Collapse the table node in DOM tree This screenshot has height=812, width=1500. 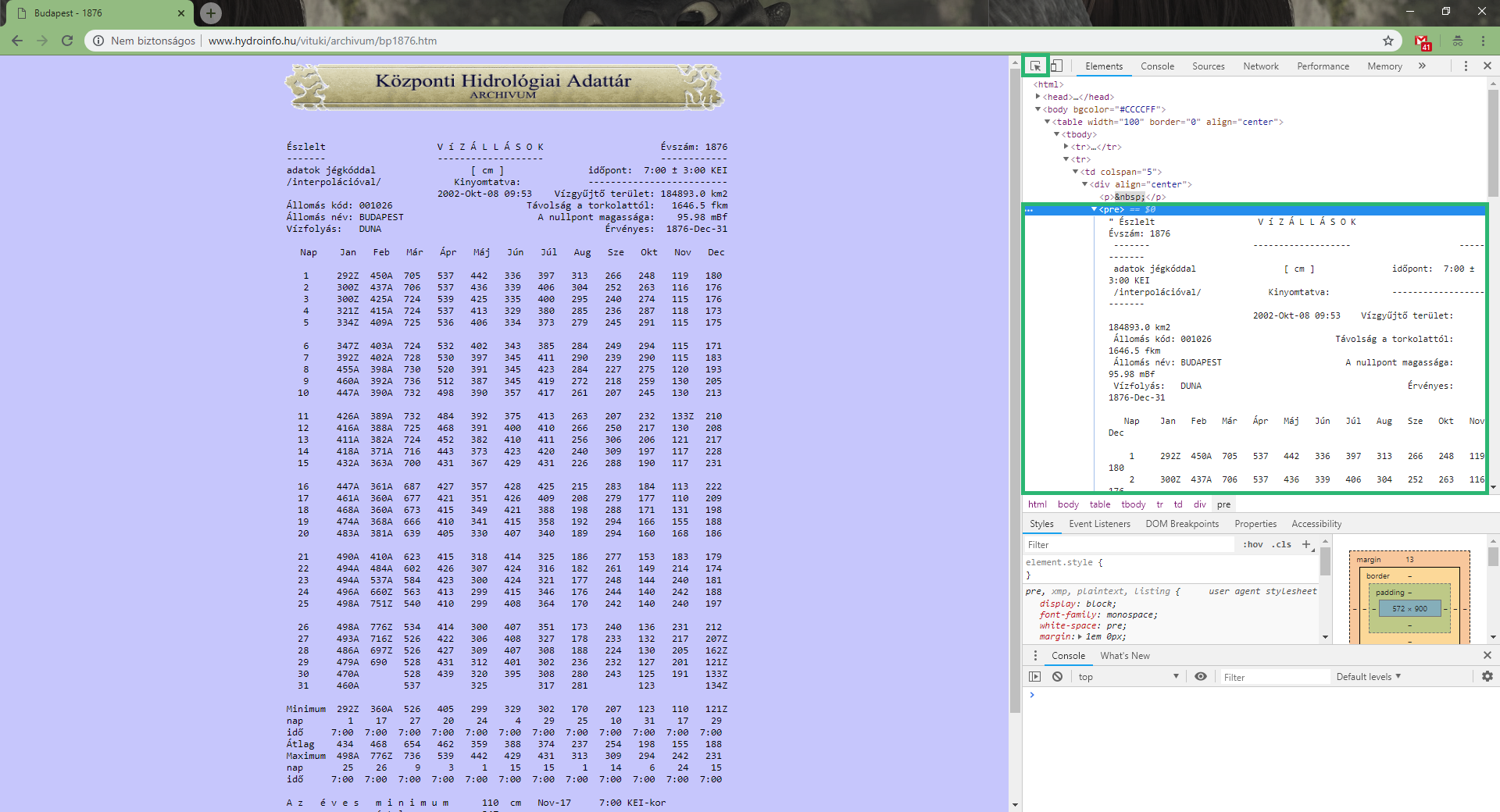coord(1048,122)
